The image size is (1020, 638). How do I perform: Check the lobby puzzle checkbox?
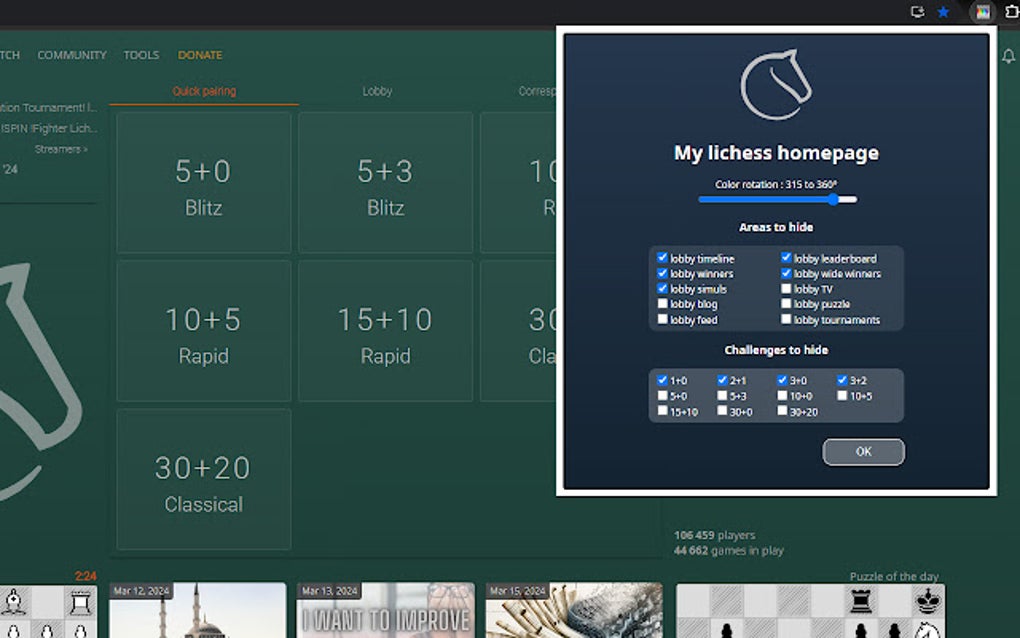coord(786,304)
